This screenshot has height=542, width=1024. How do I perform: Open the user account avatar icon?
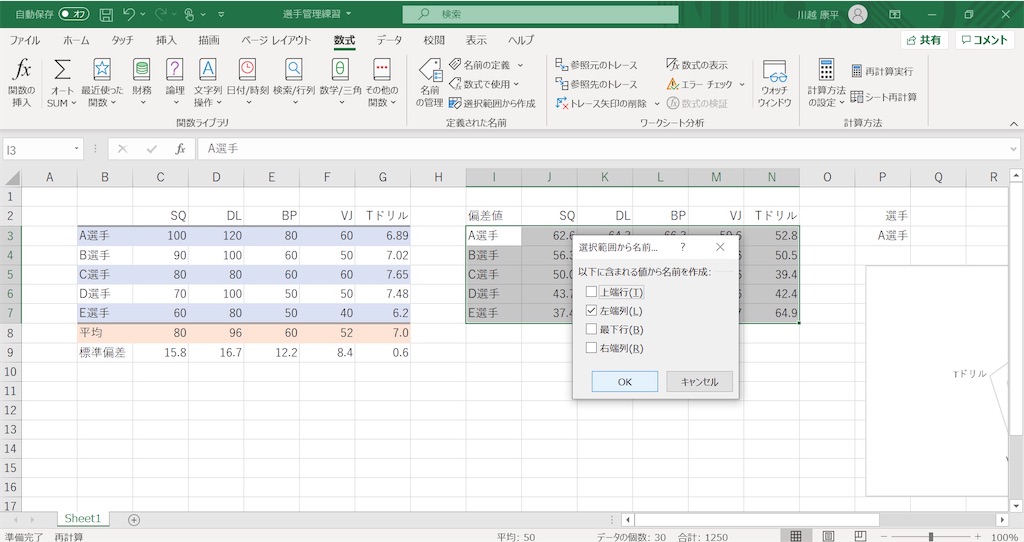tap(857, 14)
